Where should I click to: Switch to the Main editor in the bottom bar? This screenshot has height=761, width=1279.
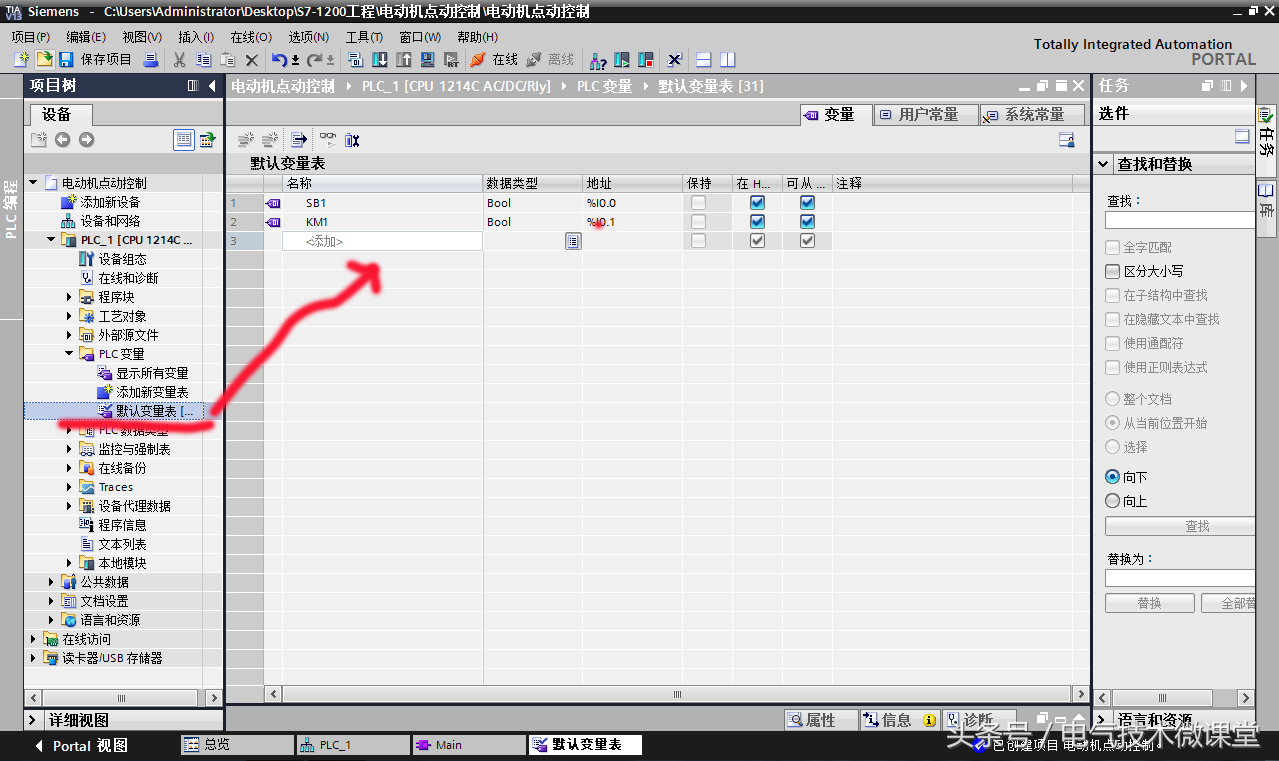point(469,745)
